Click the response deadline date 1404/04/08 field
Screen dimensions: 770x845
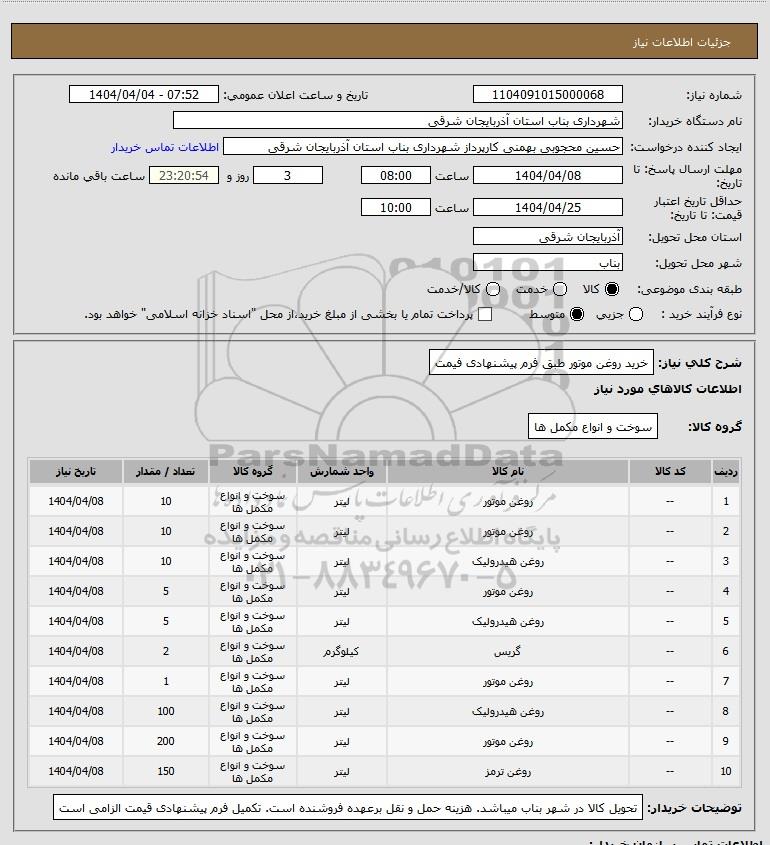(x=548, y=175)
